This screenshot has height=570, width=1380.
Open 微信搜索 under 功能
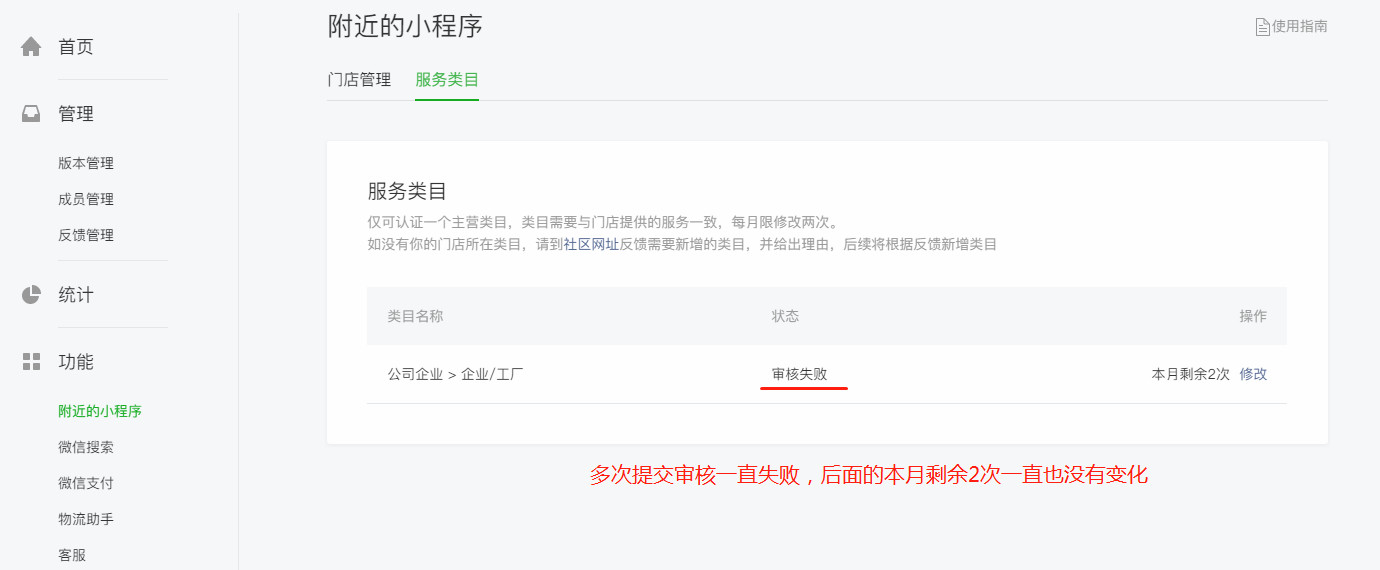coord(86,447)
